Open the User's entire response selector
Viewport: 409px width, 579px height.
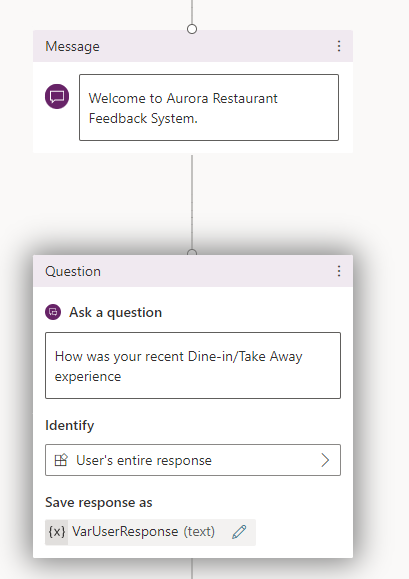point(193,460)
